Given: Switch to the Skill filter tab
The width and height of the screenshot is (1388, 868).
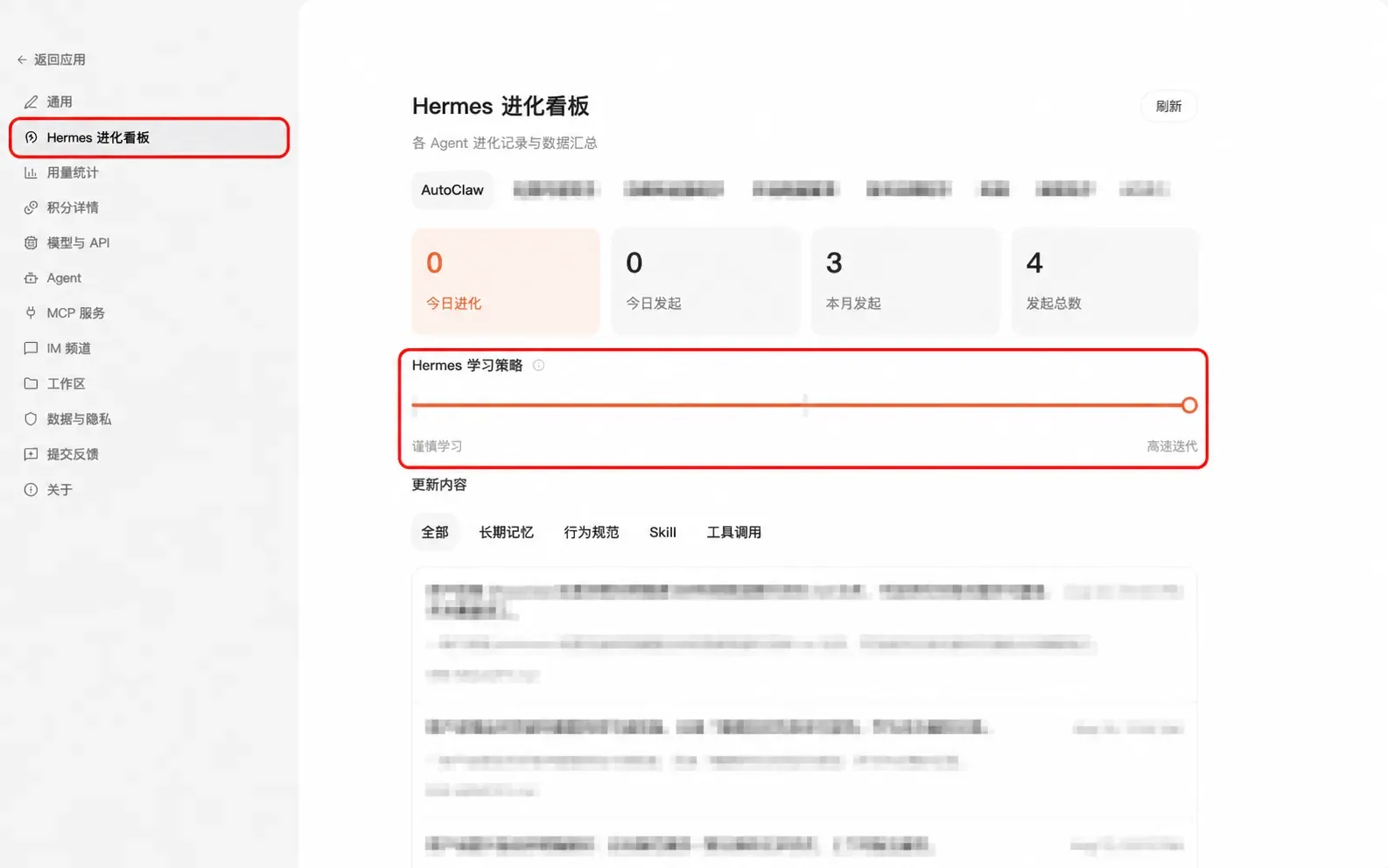Looking at the screenshot, I should [662, 532].
